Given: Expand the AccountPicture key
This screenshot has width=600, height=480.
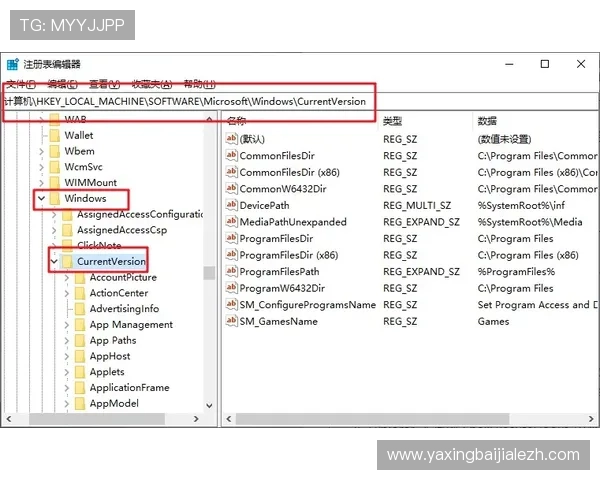Looking at the screenshot, I should pos(67,278).
